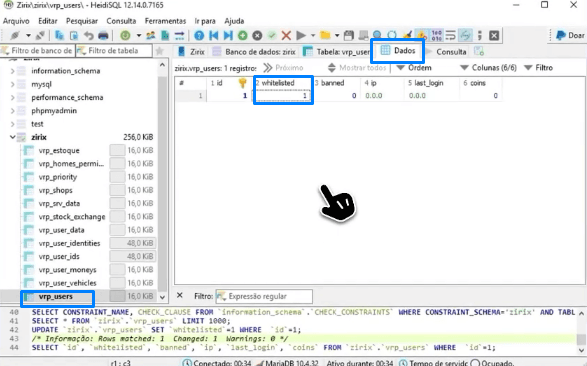Select the vrp_user_vehicles table
This screenshot has width=587, height=366.
tap(67, 283)
